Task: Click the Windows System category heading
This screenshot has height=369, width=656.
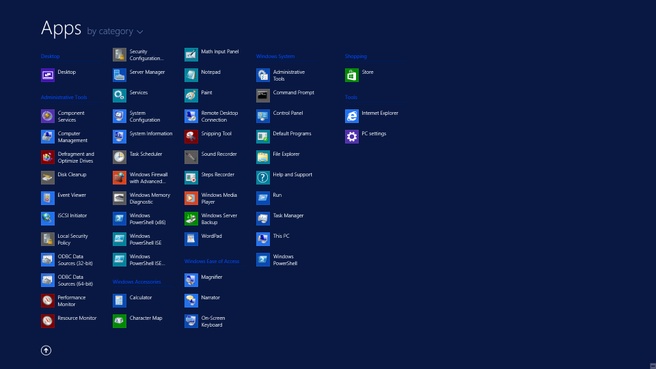Action: (x=275, y=56)
